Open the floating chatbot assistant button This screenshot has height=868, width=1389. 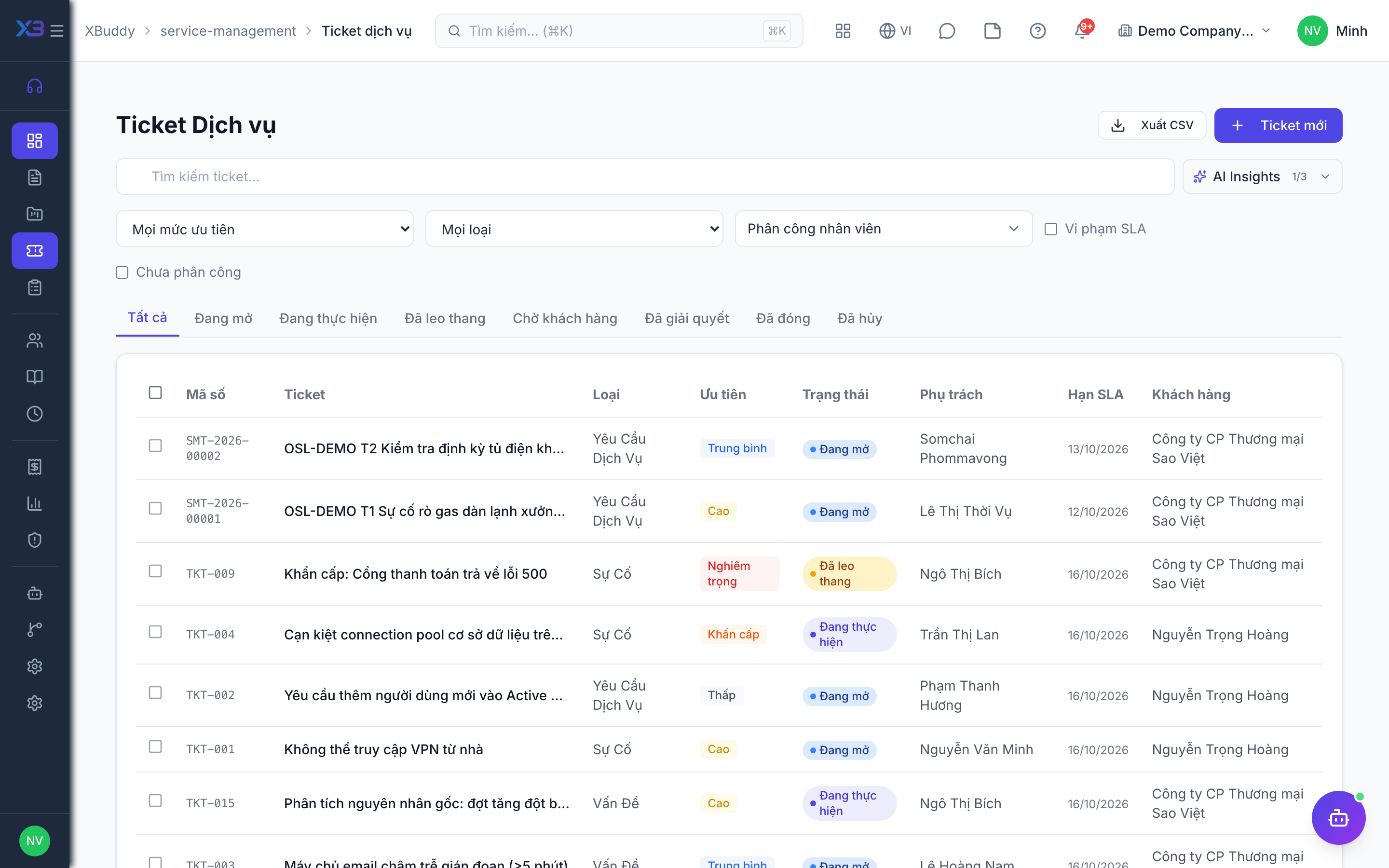click(1338, 817)
